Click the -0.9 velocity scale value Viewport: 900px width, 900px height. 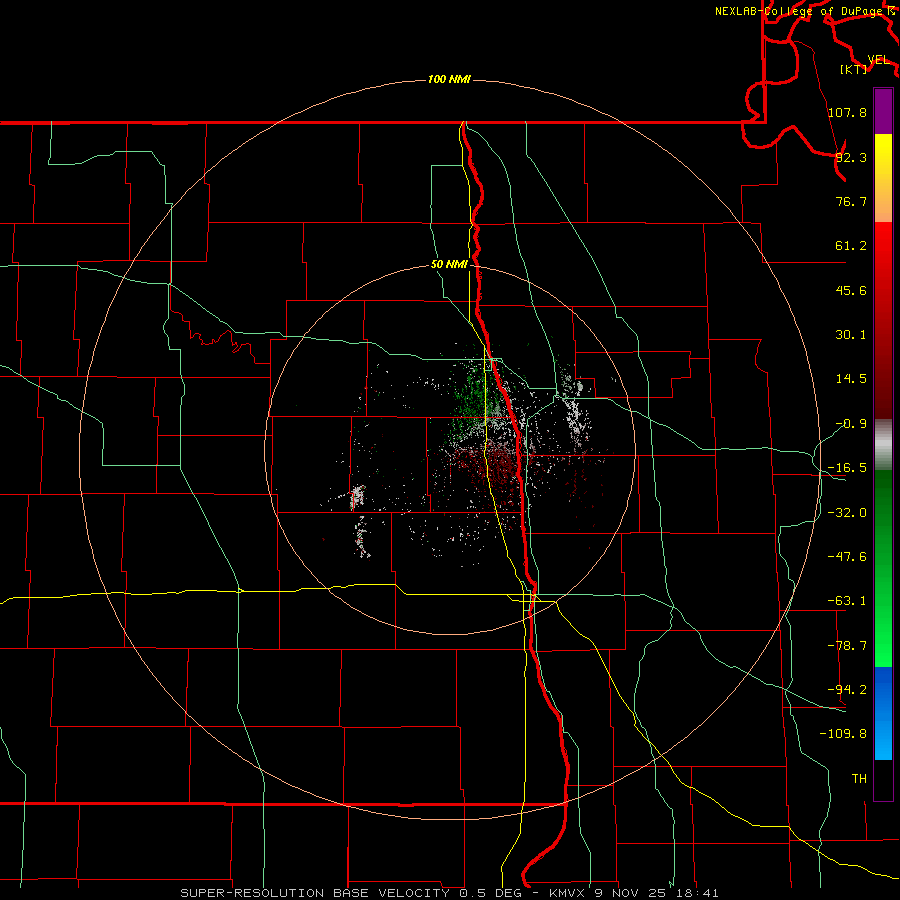pos(851,424)
